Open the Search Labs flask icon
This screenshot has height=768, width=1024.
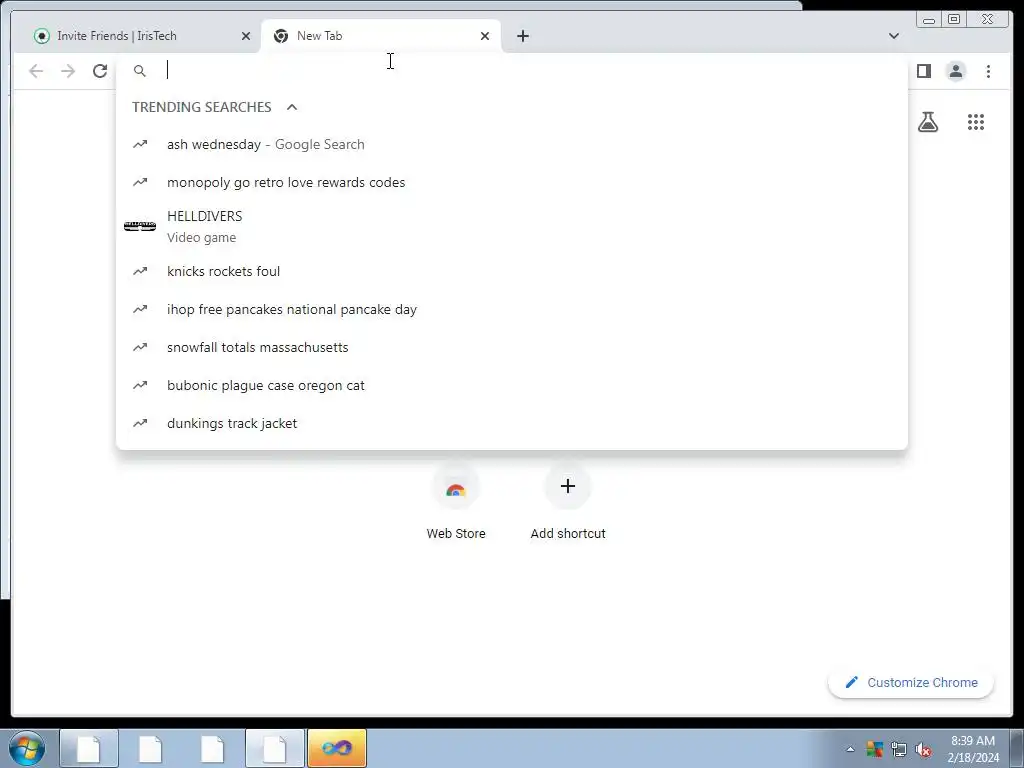pos(927,121)
